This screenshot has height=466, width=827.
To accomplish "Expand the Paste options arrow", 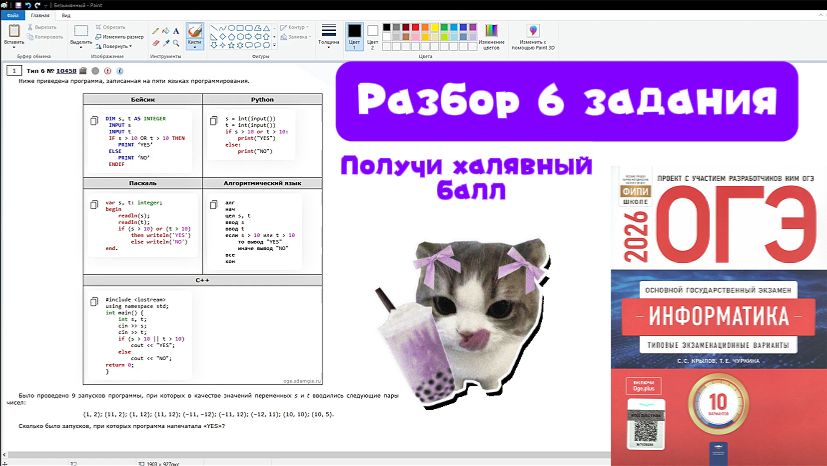I will 14,46.
